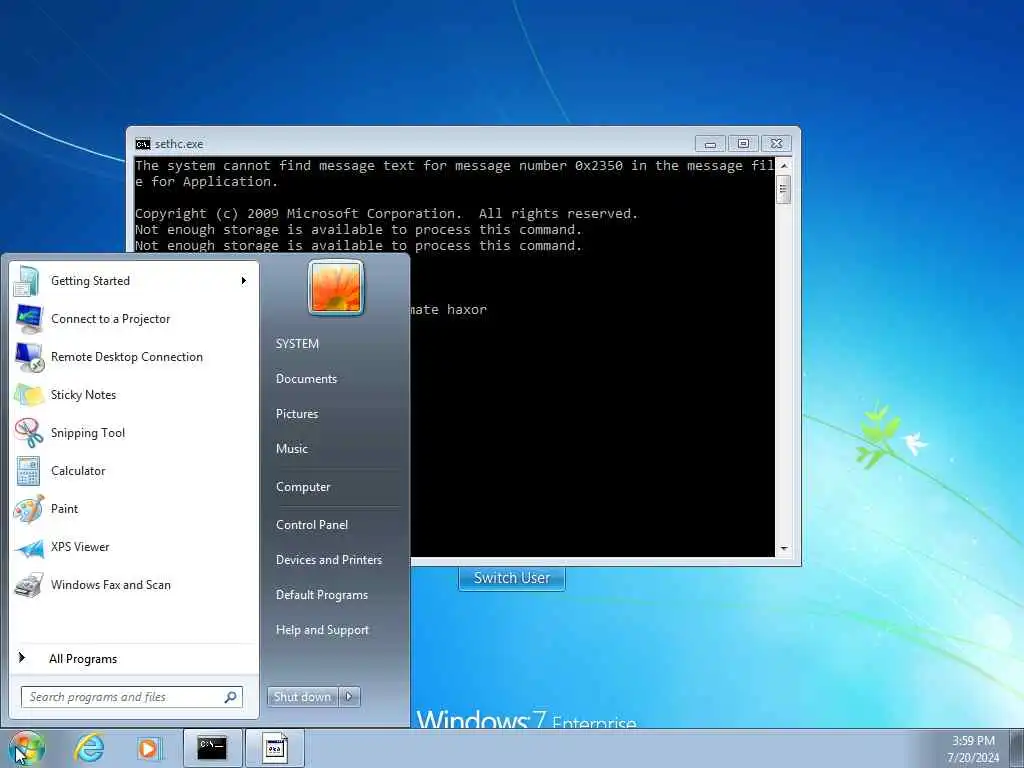Click the console scrollbar down arrow
This screenshot has height=768, width=1024.
[784, 549]
